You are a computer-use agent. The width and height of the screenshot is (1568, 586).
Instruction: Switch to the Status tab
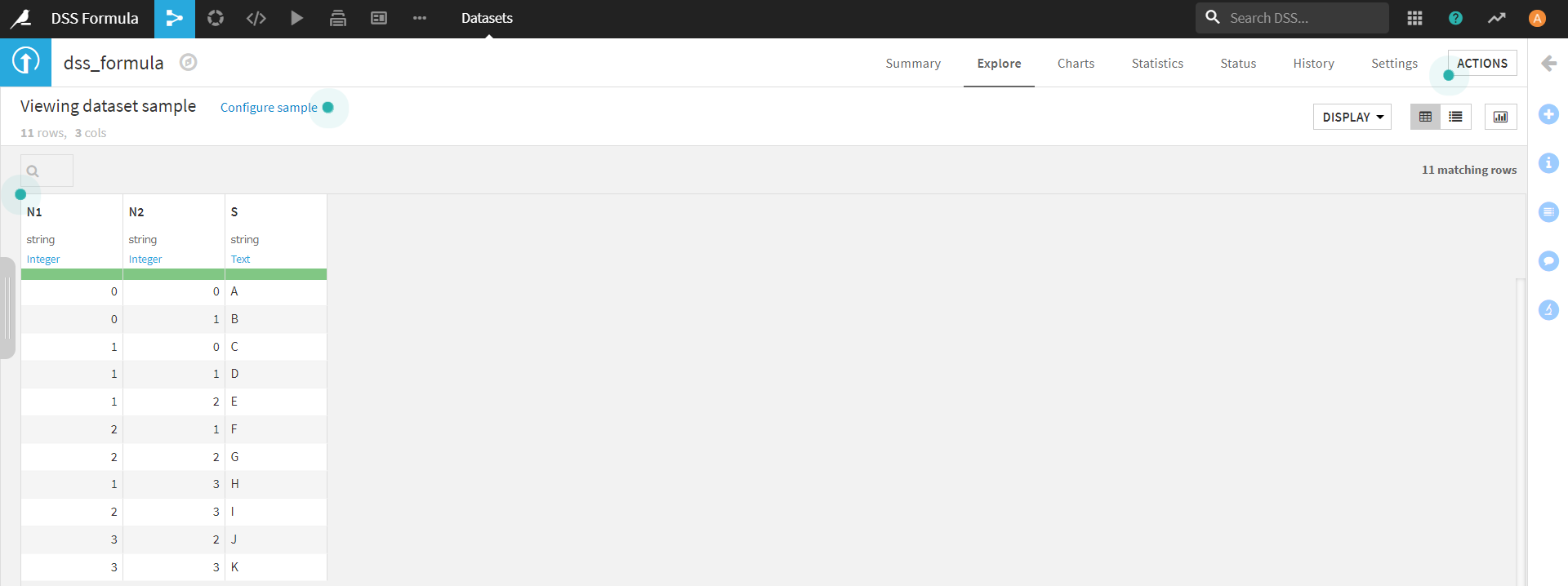pyautogui.click(x=1238, y=63)
